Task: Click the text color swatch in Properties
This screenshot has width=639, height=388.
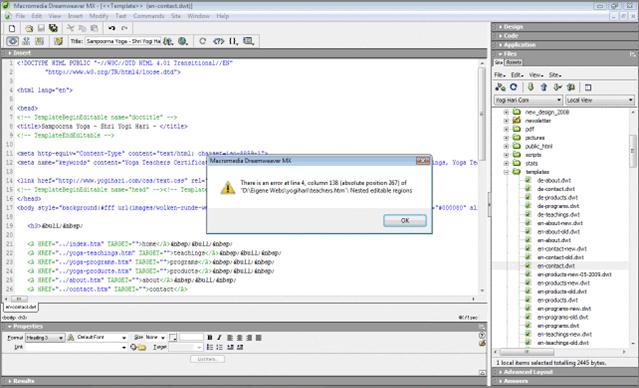Action: coord(173,337)
